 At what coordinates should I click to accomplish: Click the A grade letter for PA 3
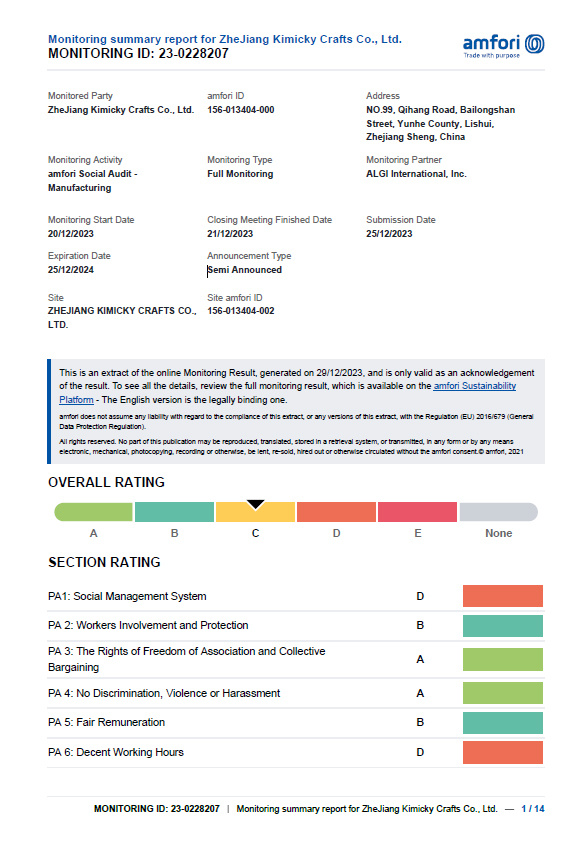coord(420,659)
